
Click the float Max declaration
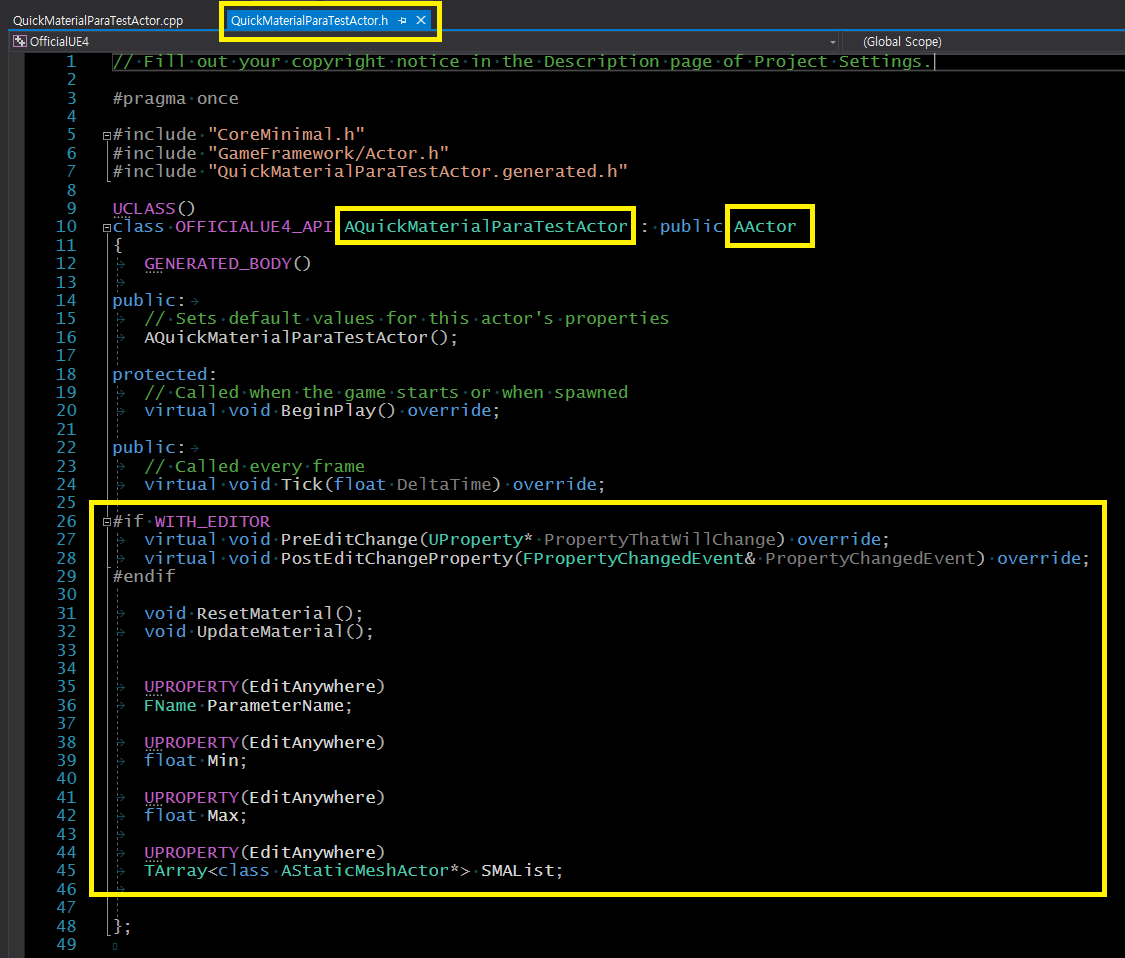(196, 815)
